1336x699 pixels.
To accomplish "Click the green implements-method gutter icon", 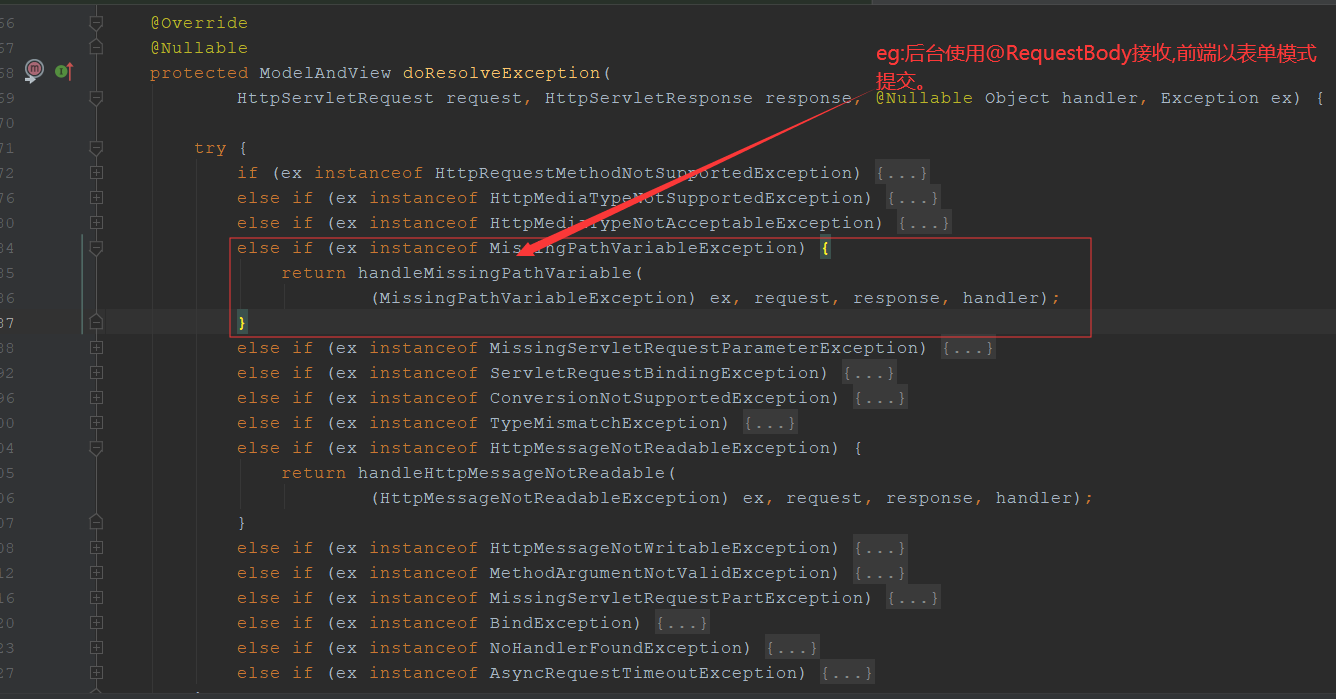I will pyautogui.click(x=64, y=71).
